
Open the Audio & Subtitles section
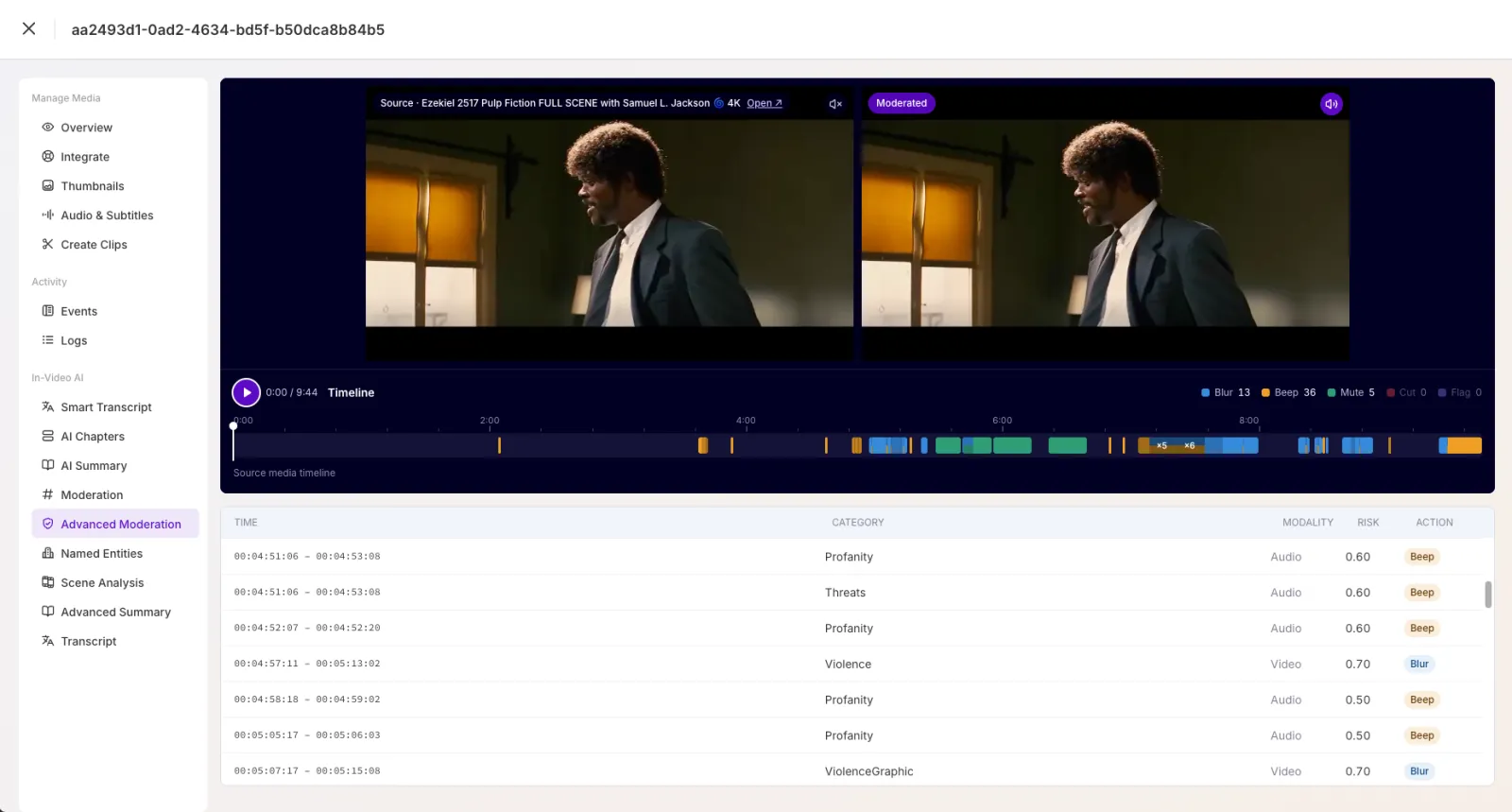107,216
